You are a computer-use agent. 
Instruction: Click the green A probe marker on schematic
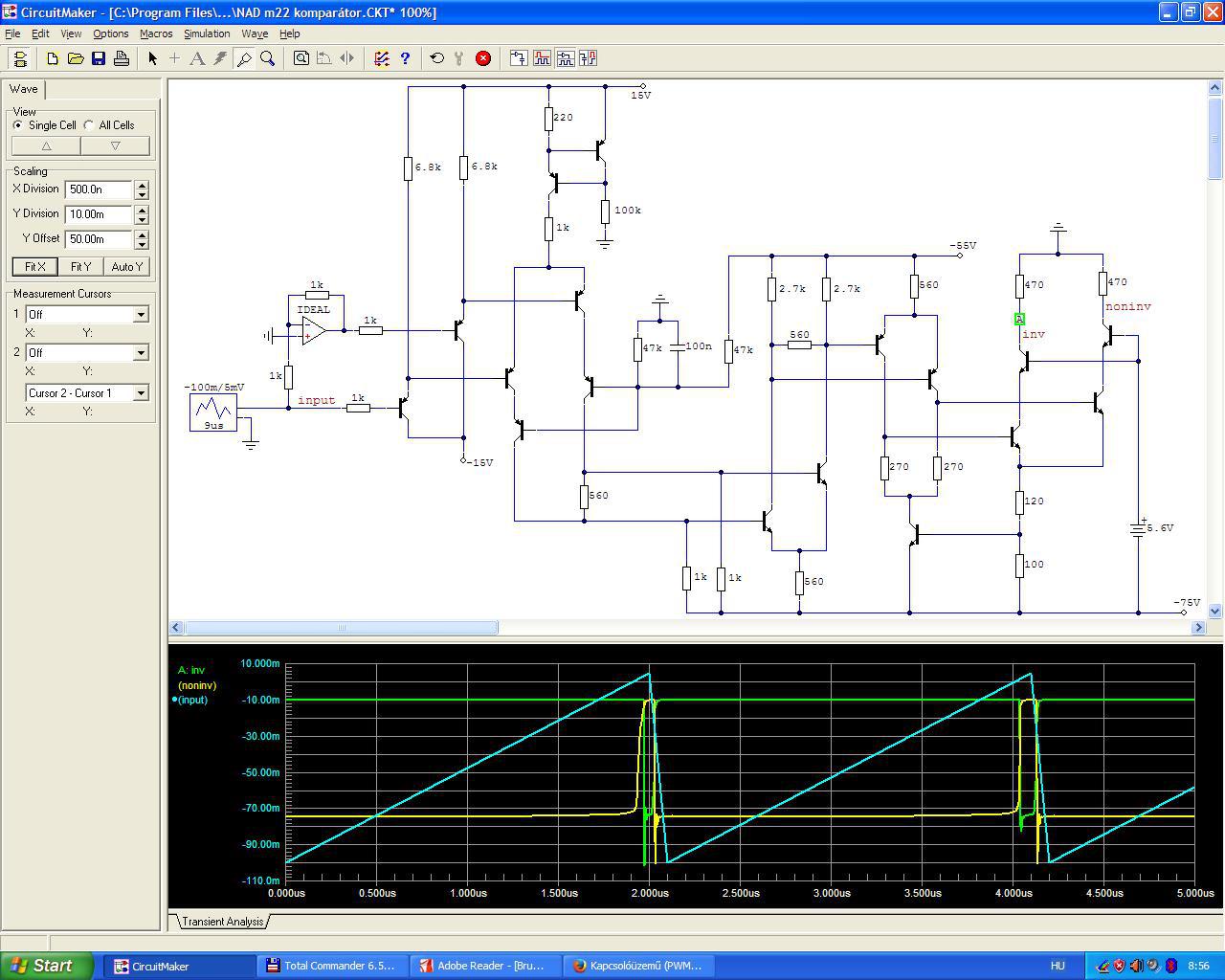pos(1019,319)
